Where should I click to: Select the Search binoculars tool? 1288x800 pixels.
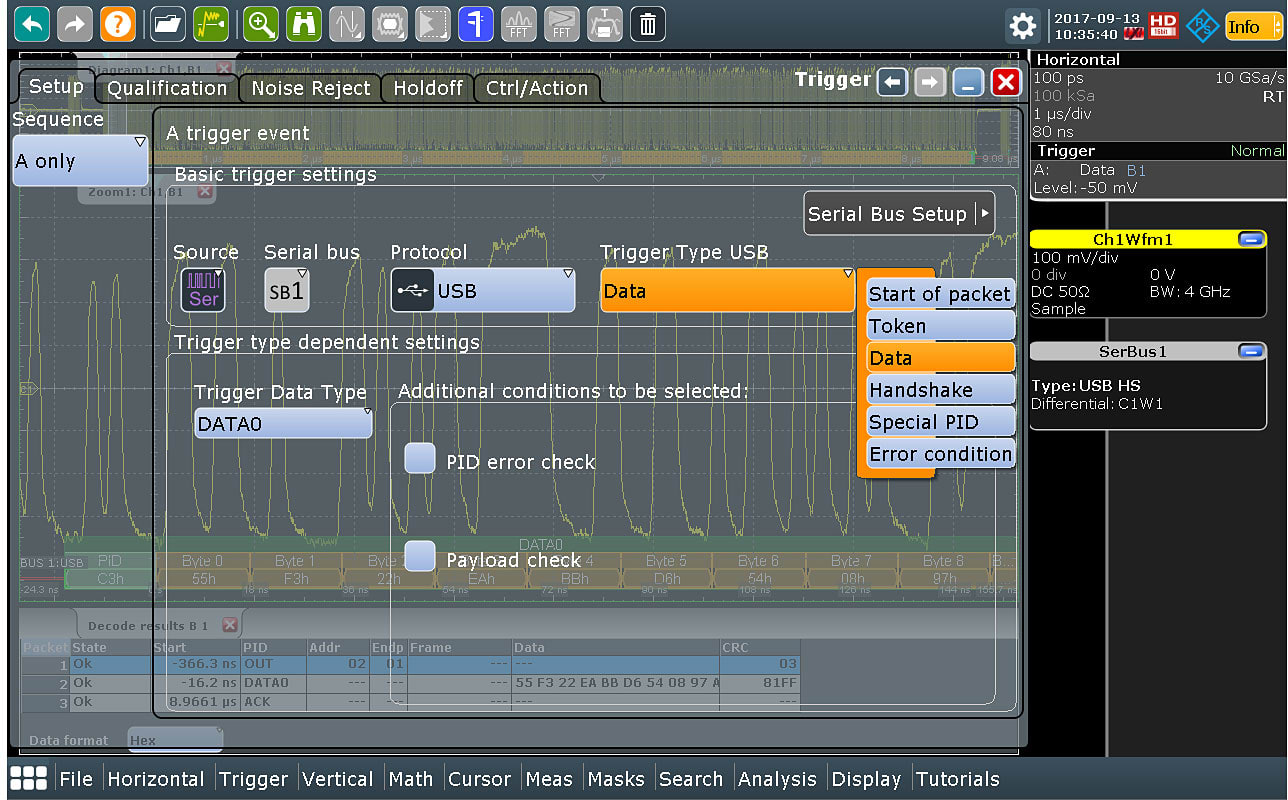[304, 23]
